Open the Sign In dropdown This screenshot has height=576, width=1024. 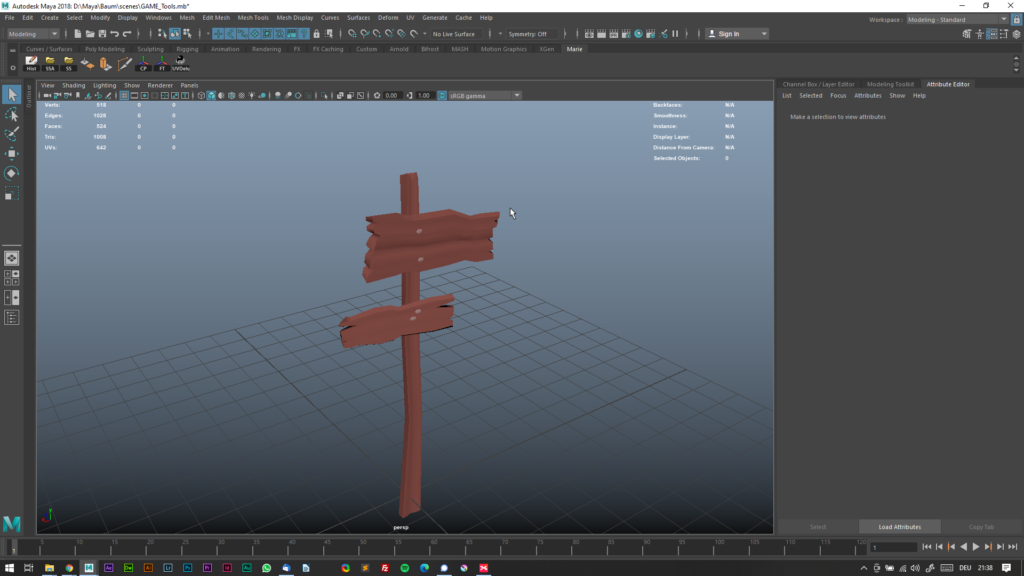(738, 34)
